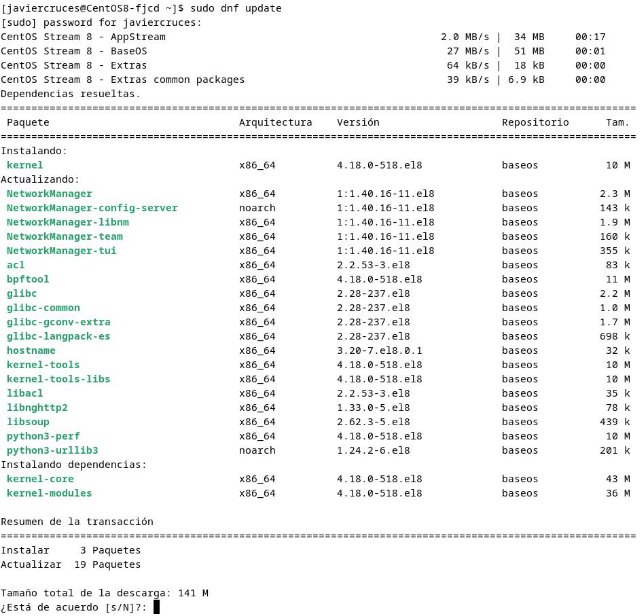Click version '1.33.0-5.el8' of libnghttp2
Image resolution: width=643 pixels, height=616 pixels.
[x=373, y=408]
